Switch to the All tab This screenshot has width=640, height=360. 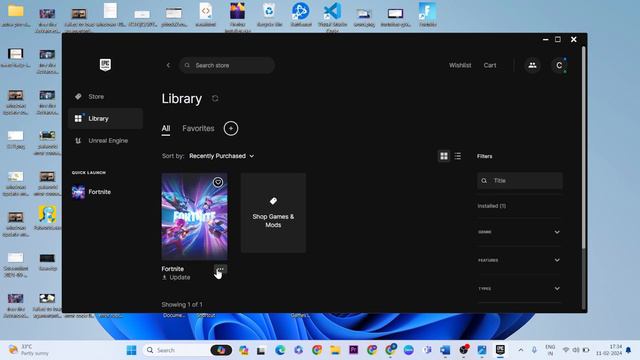166,129
